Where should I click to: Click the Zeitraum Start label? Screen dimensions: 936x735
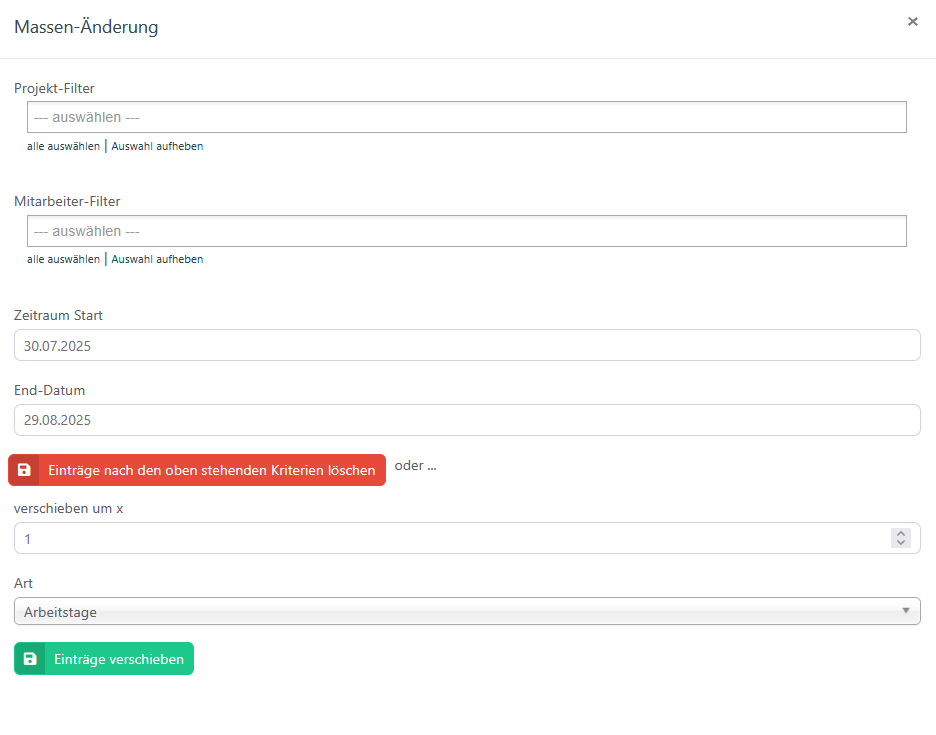click(58, 315)
